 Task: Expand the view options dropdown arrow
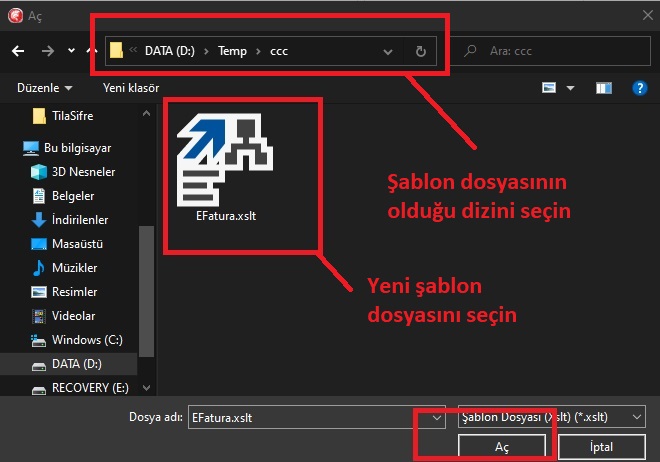[x=570, y=88]
